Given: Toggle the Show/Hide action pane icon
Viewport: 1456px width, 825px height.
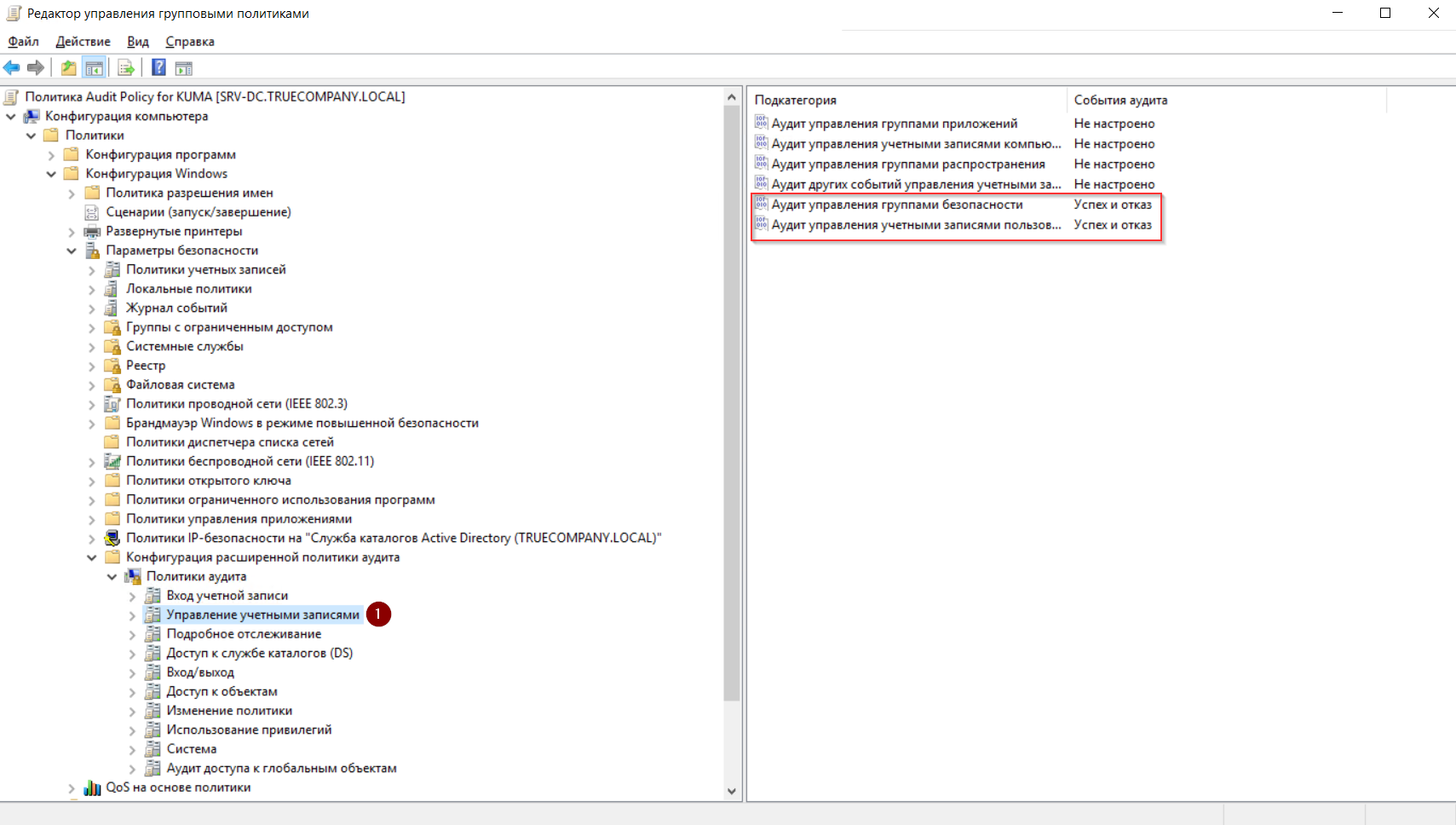Looking at the screenshot, I should tap(184, 68).
